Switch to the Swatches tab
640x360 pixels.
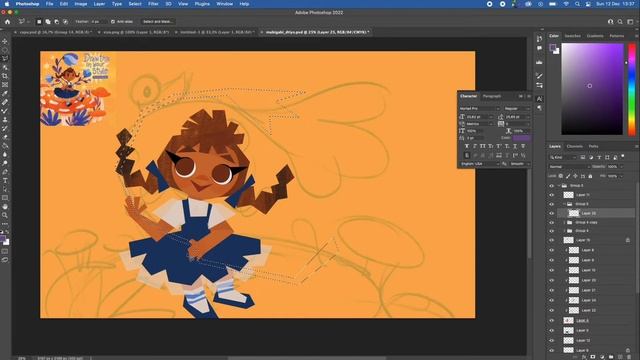tap(572, 36)
